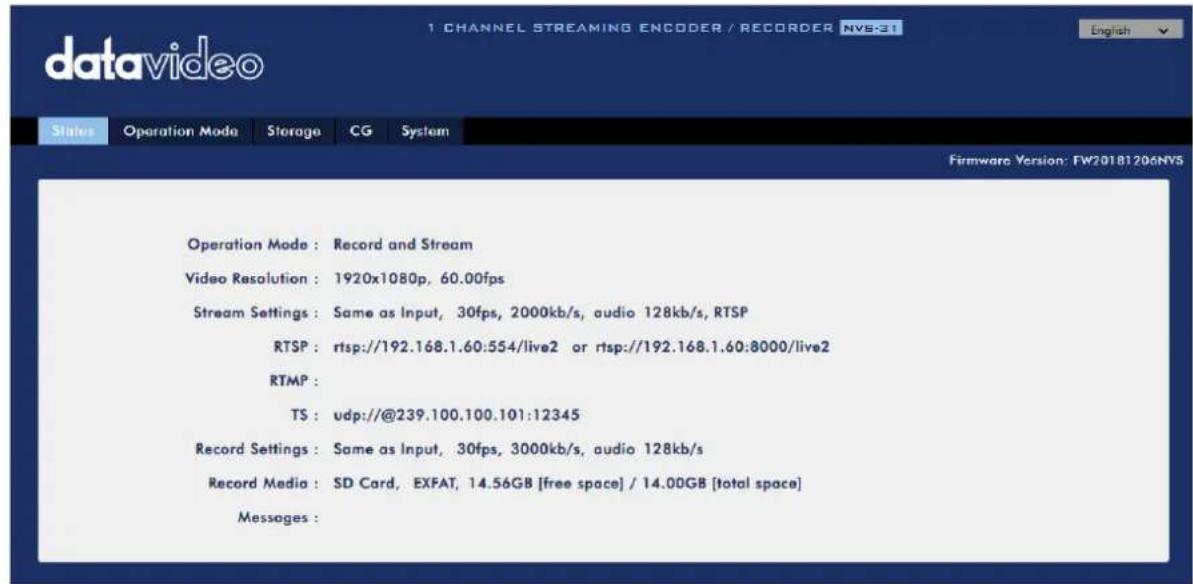The width and height of the screenshot is (1193, 584).
Task: Click the Stream Settings value with 2000kb/s
Action: (542, 313)
